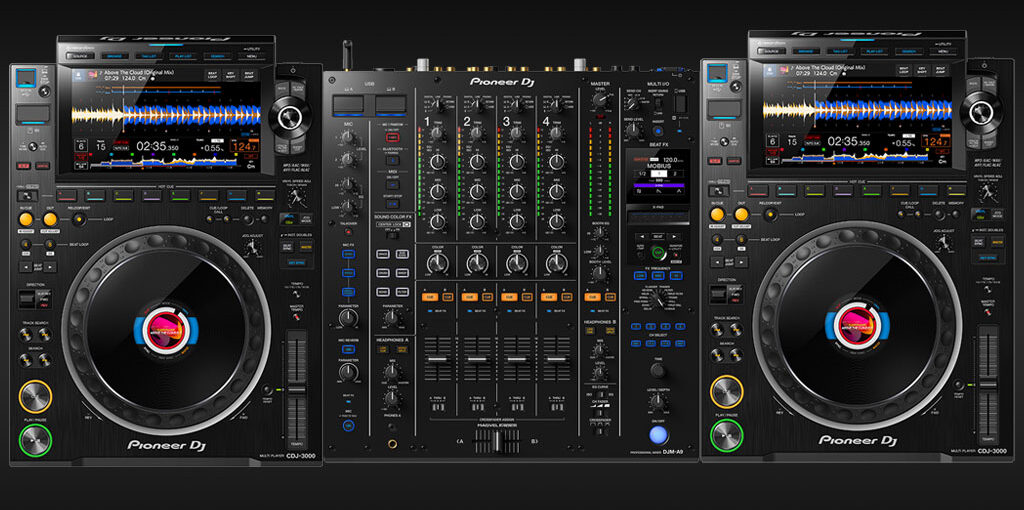Click channel 1 TRIM knob
Viewport: 1024px width, 510px height.
(437, 132)
